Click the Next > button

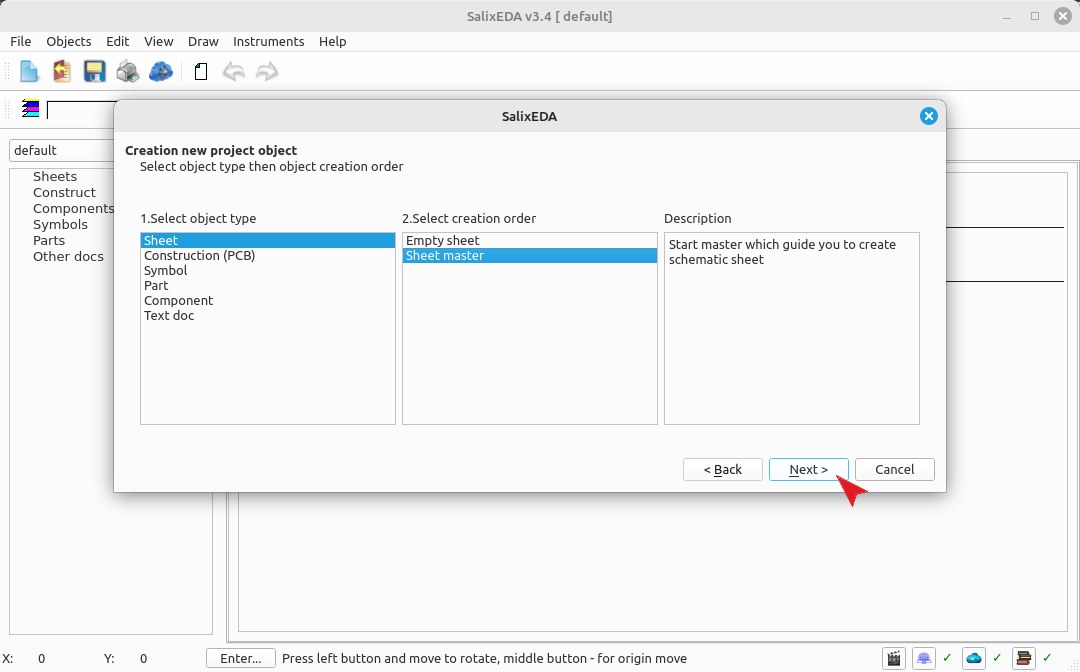coord(809,470)
